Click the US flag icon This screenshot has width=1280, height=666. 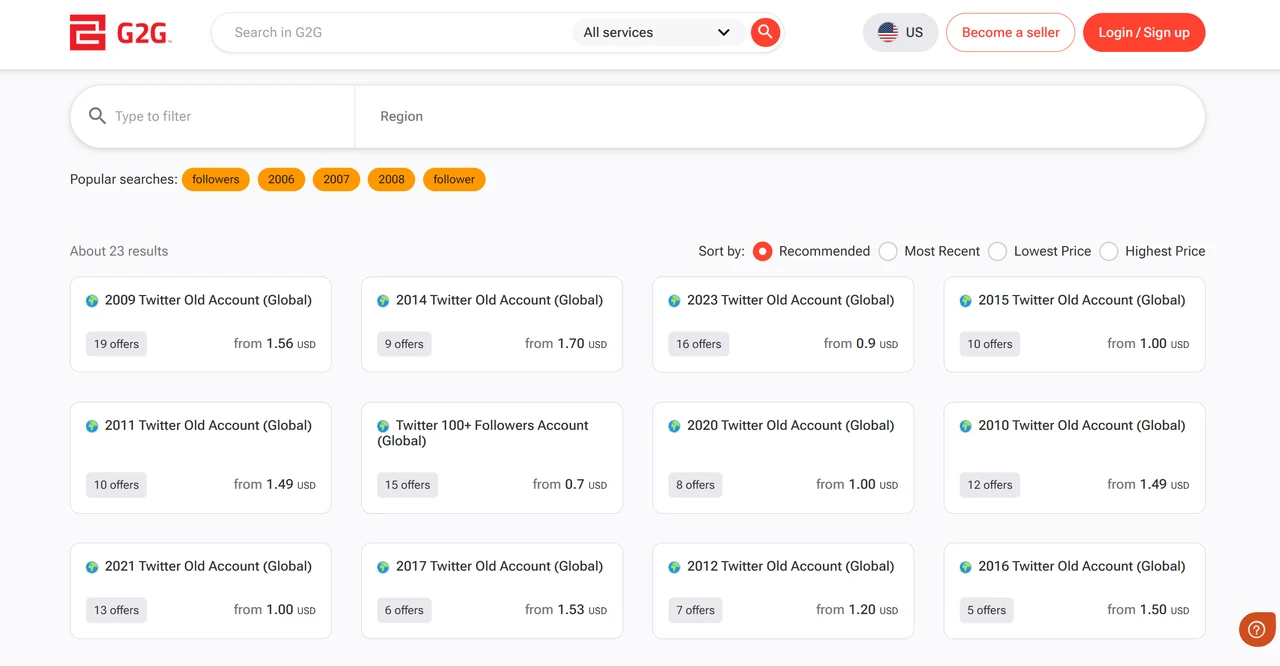click(886, 32)
